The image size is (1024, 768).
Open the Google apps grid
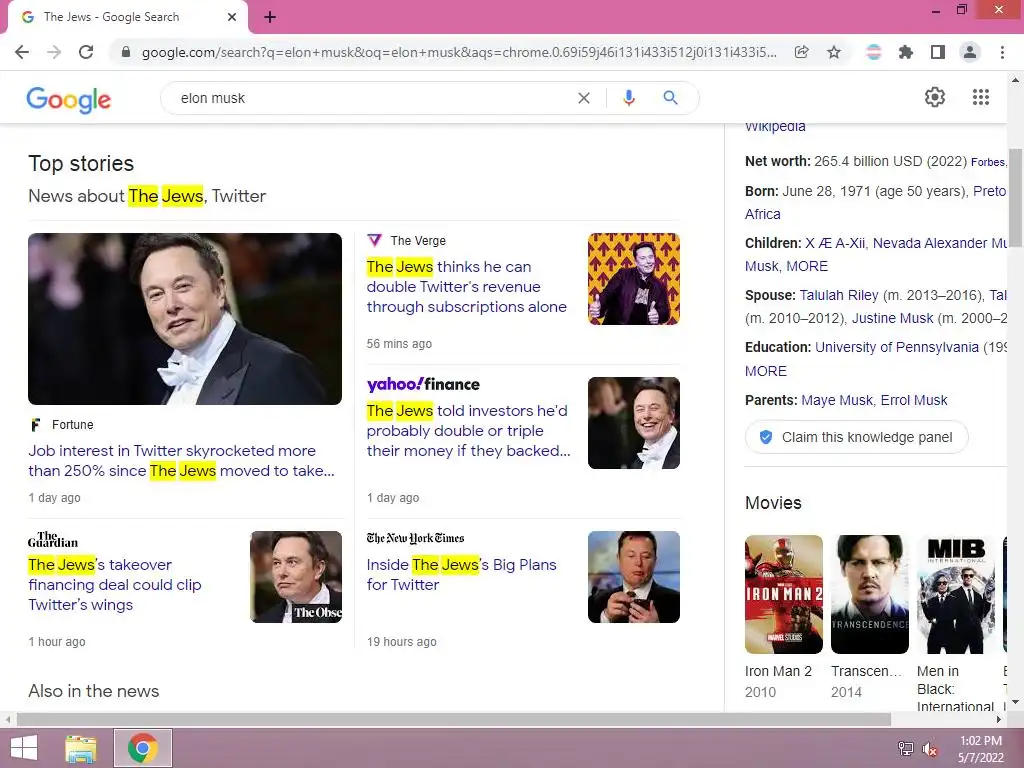tap(981, 97)
